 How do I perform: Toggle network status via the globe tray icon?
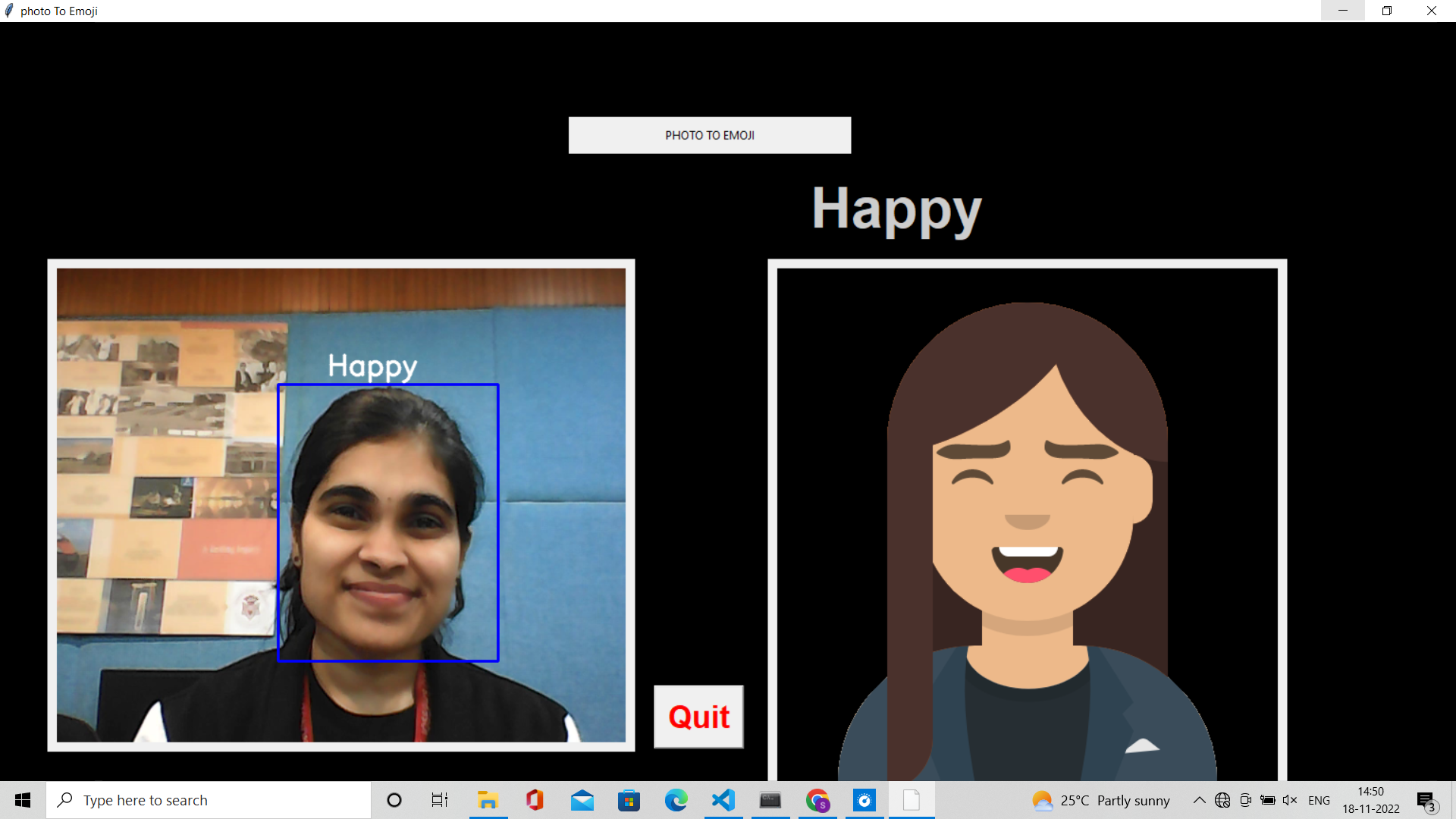click(1222, 800)
